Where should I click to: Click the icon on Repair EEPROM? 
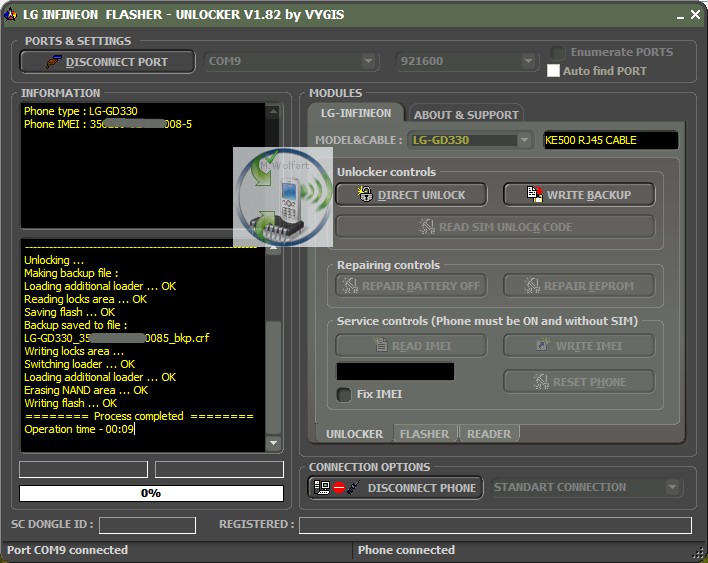pos(532,285)
